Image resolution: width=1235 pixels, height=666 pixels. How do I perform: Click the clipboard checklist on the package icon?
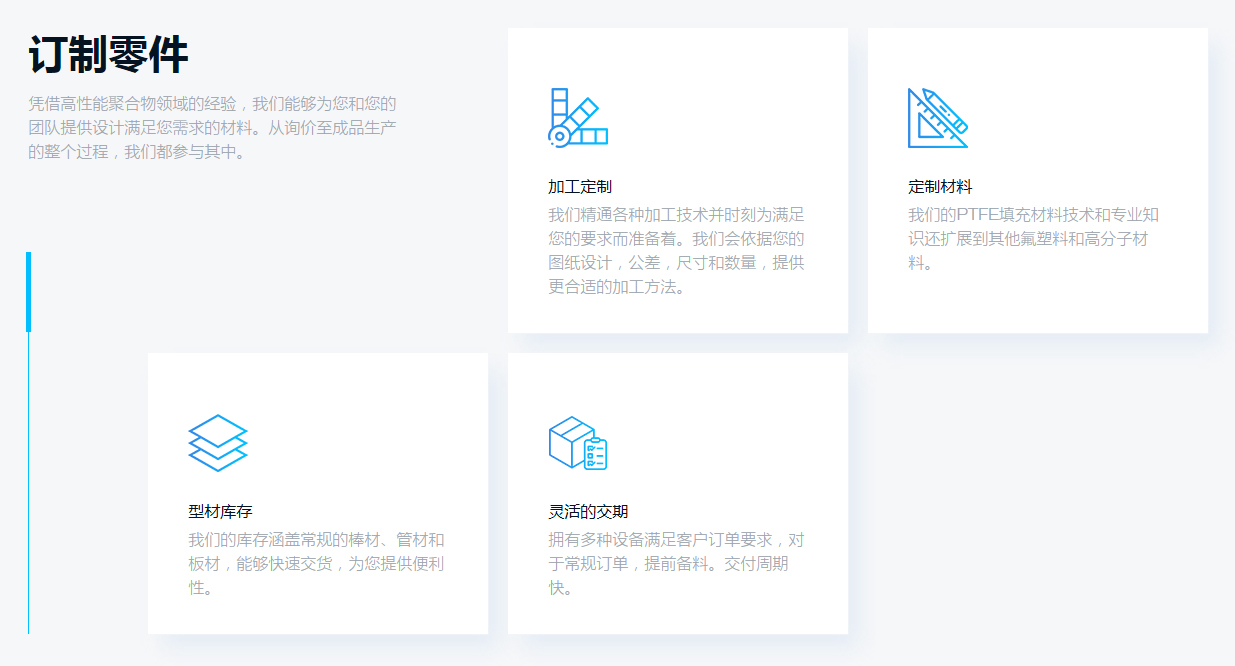pyautogui.click(x=596, y=454)
